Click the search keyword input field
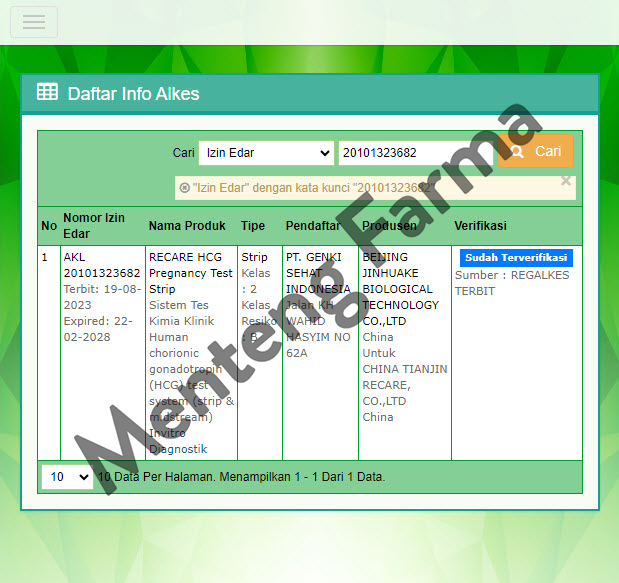Image resolution: width=619 pixels, height=583 pixels. [x=416, y=153]
